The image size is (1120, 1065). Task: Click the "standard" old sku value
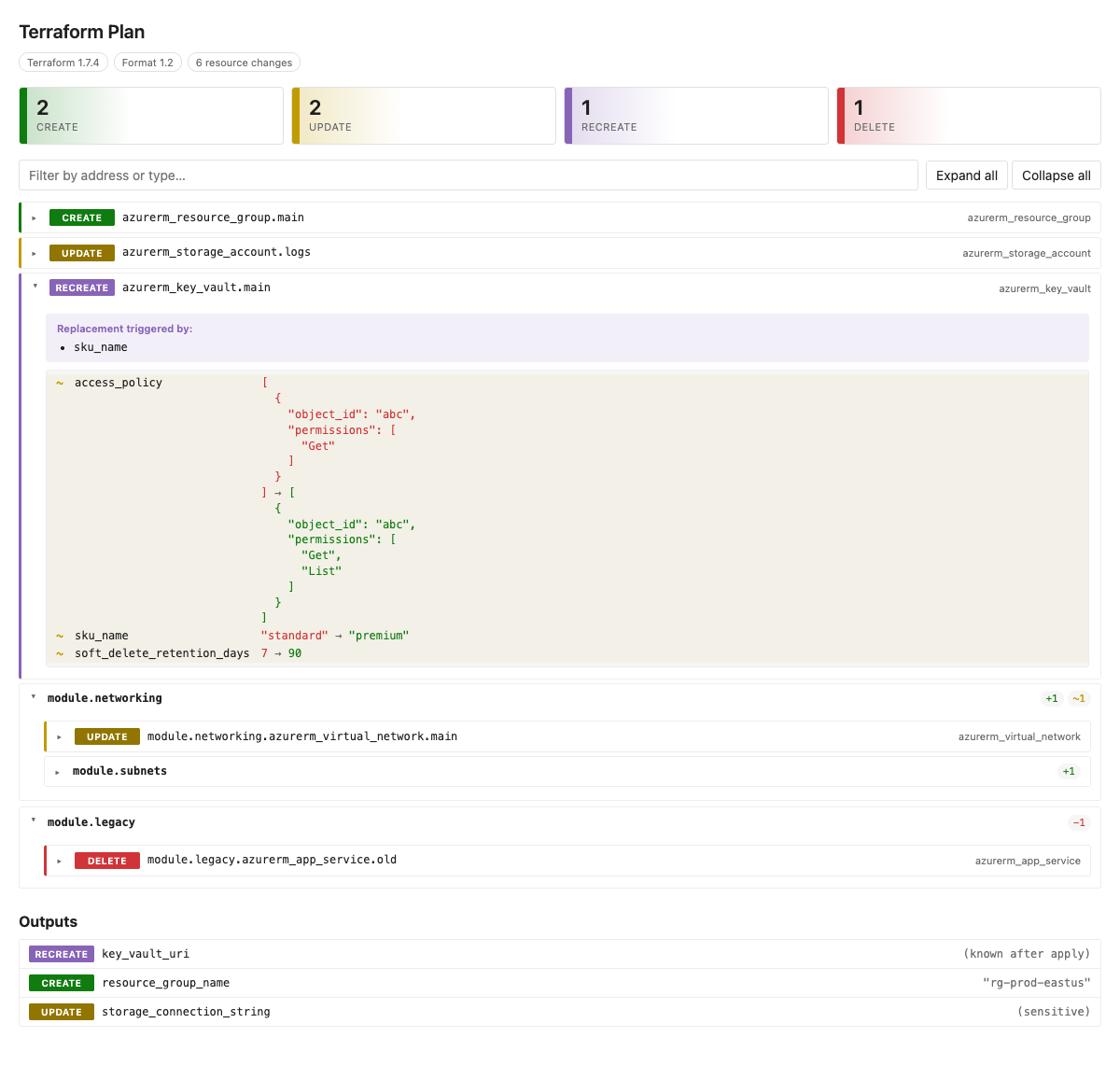pos(295,636)
